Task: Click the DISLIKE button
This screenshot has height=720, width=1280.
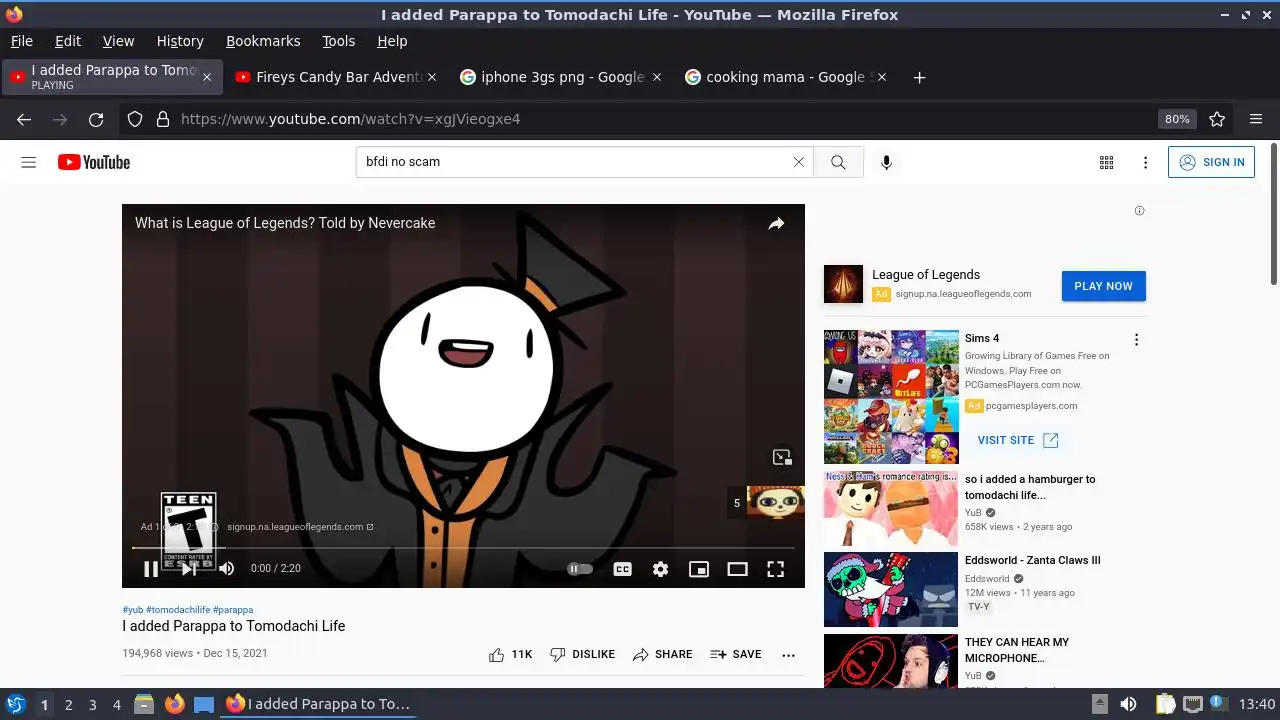Action: [x=582, y=654]
